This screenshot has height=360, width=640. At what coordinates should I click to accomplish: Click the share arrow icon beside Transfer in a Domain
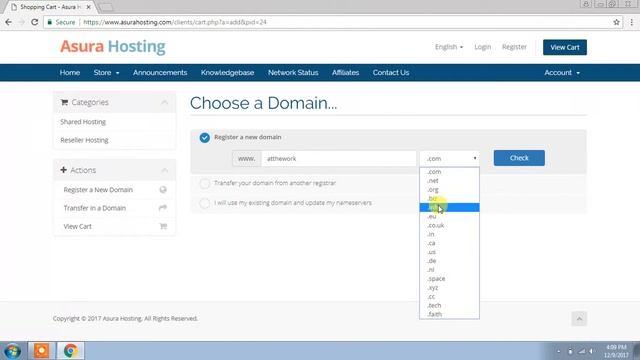163,208
